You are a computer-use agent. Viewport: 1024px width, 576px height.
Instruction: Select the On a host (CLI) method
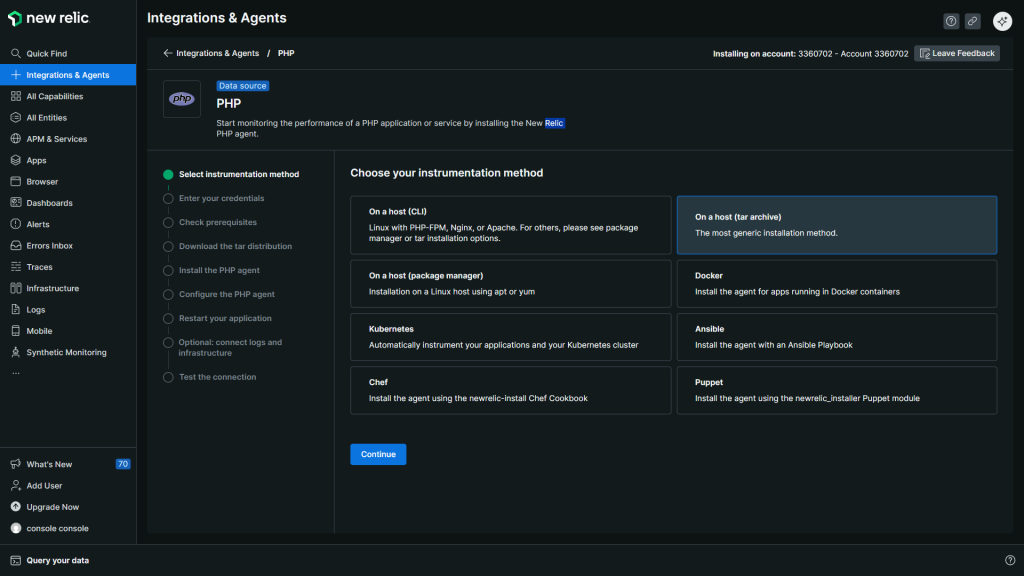pyautogui.click(x=510, y=225)
